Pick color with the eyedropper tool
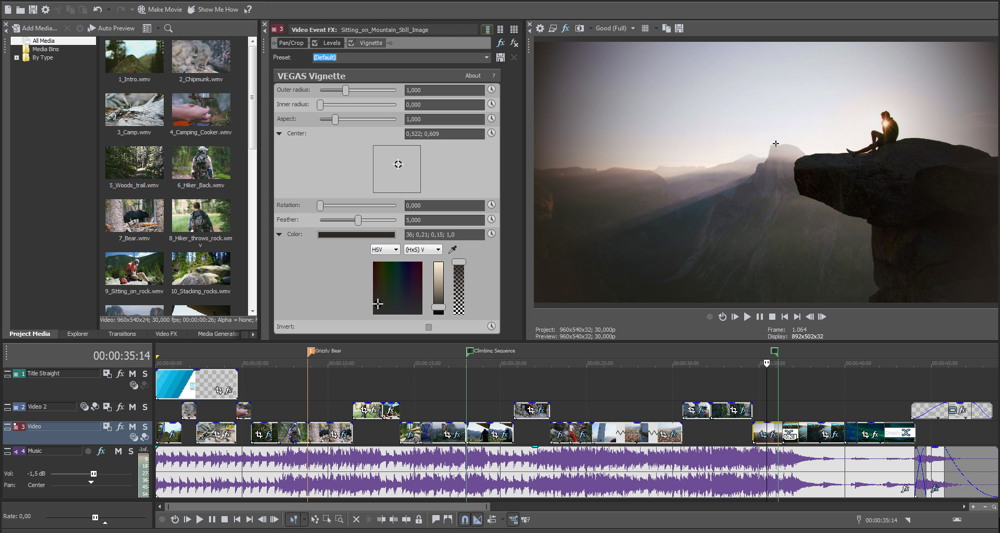The width and height of the screenshot is (1000, 533). [x=452, y=249]
